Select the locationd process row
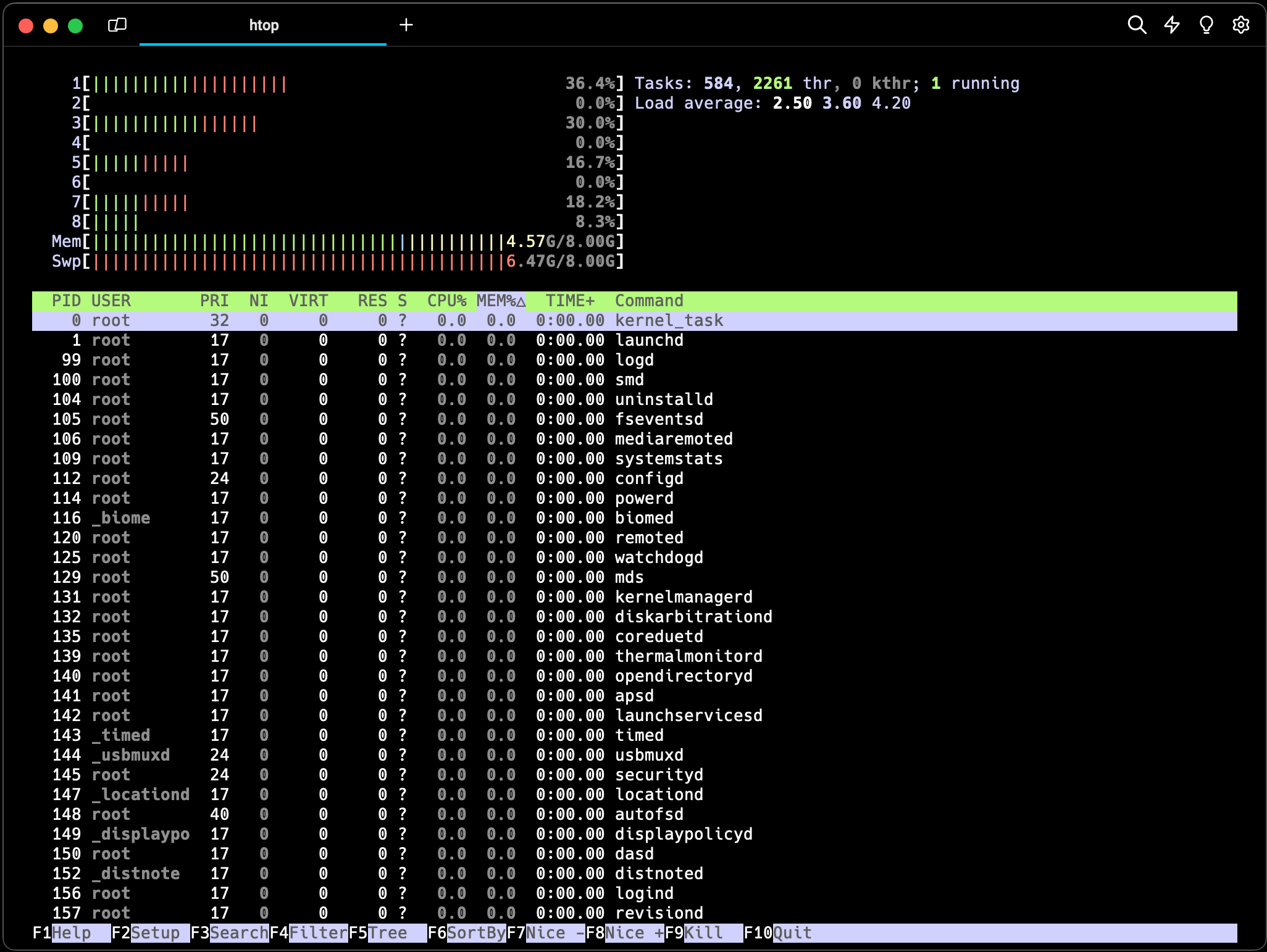 click(x=635, y=795)
